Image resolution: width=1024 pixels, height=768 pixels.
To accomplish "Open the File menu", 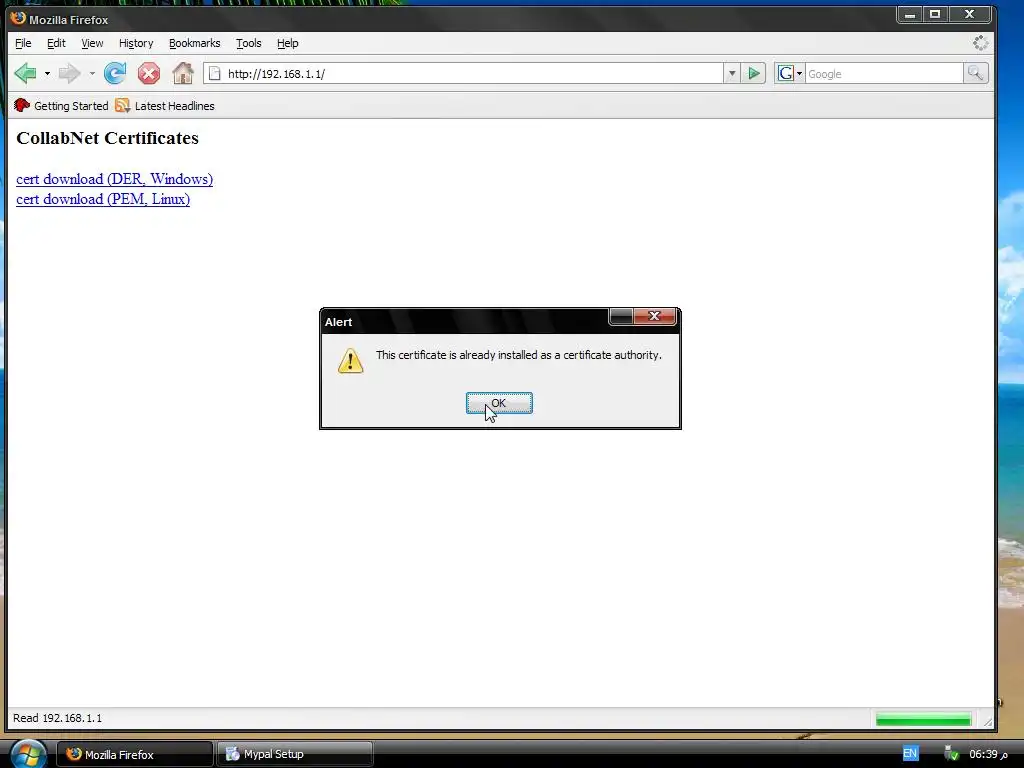I will (23, 43).
